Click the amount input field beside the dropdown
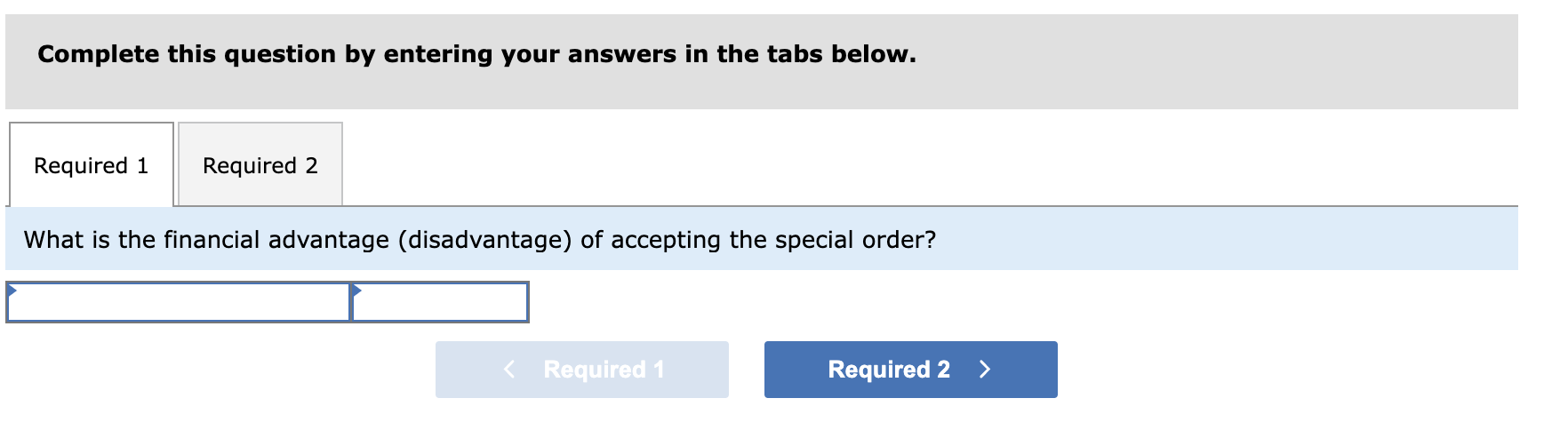 [x=441, y=303]
